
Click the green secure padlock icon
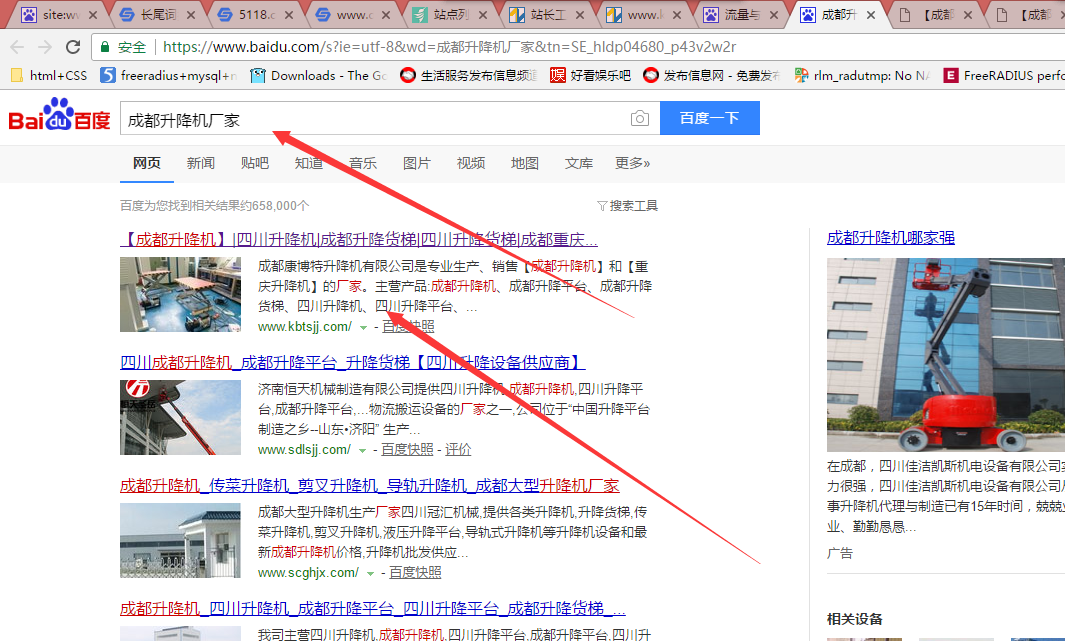click(105, 47)
